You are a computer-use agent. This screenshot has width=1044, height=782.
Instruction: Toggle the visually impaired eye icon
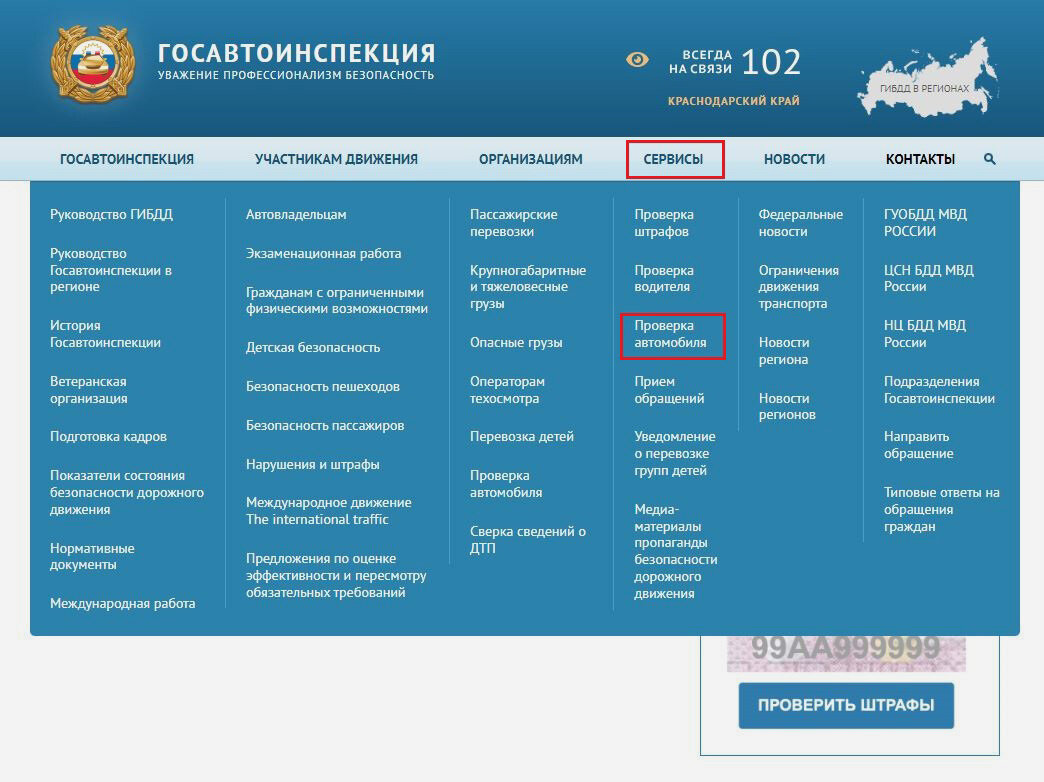(x=637, y=60)
